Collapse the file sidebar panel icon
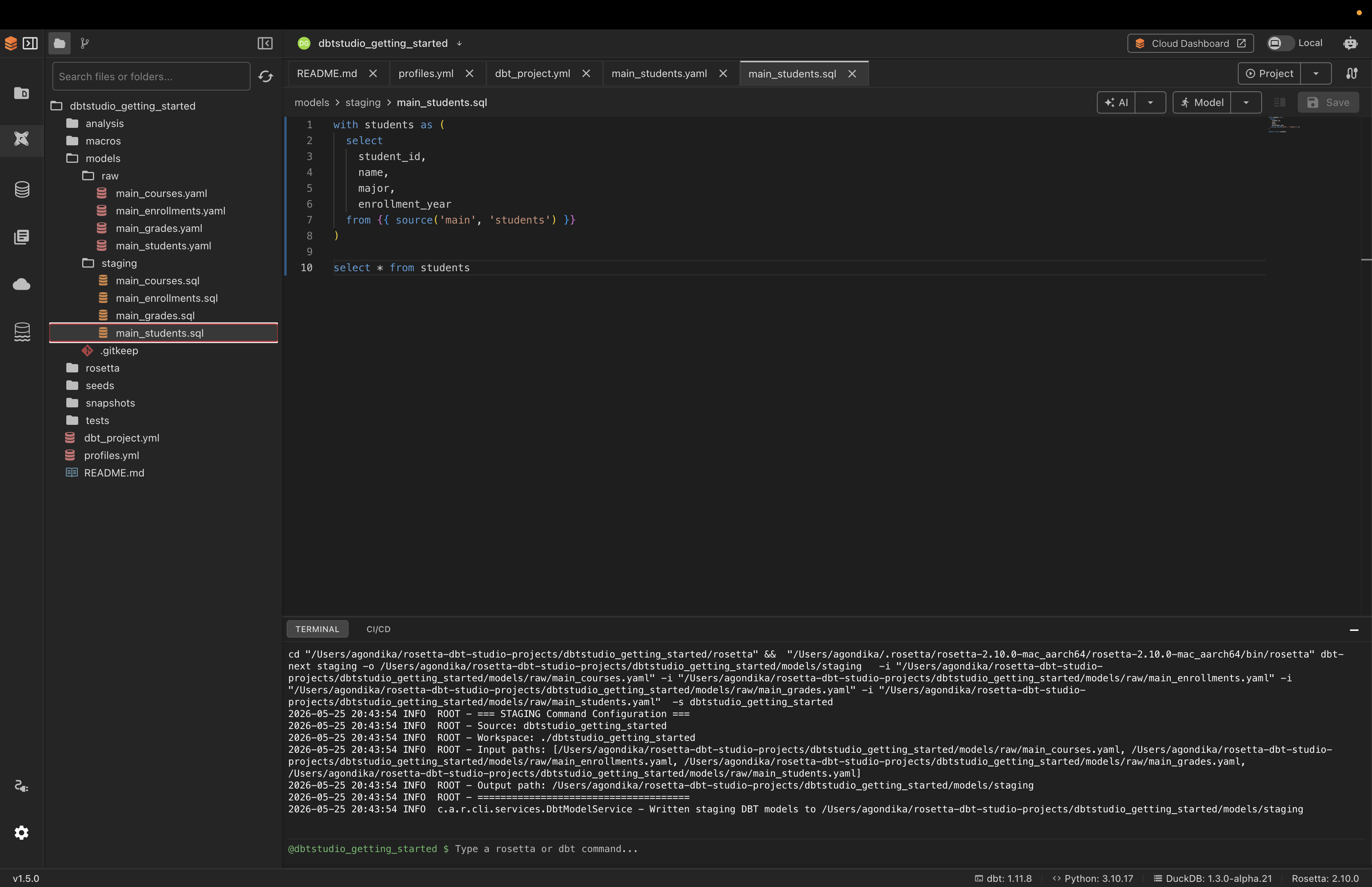1372x887 pixels. [265, 43]
